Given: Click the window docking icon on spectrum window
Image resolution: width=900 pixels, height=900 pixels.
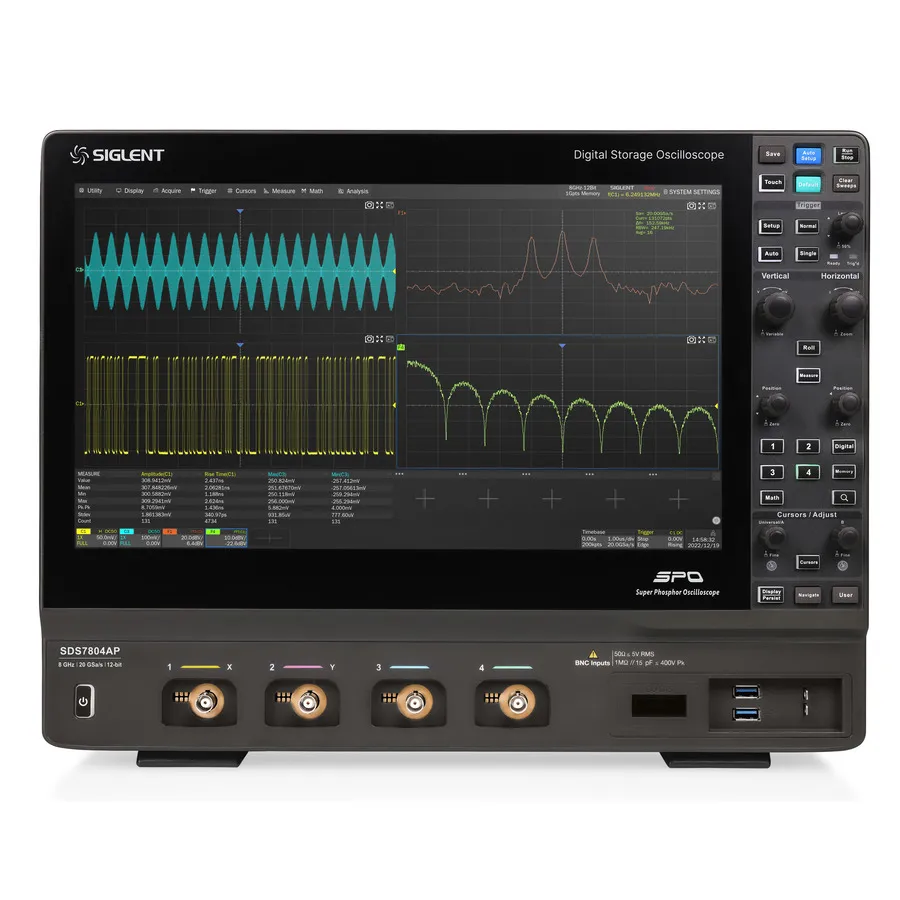Looking at the screenshot, I should (712, 205).
